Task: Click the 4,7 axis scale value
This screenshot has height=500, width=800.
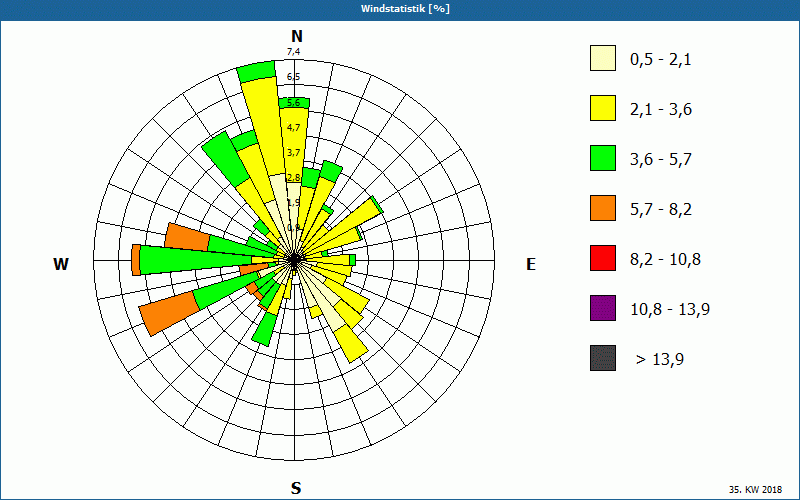Action: coord(293,128)
